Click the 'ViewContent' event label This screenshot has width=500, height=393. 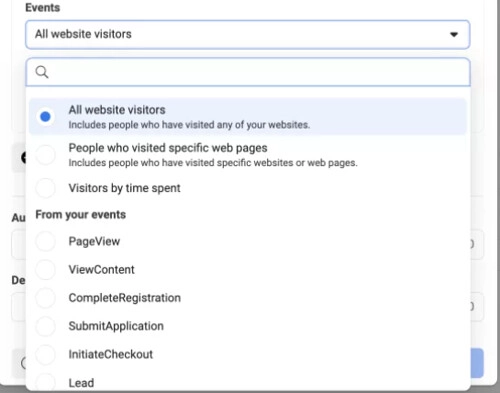102,269
